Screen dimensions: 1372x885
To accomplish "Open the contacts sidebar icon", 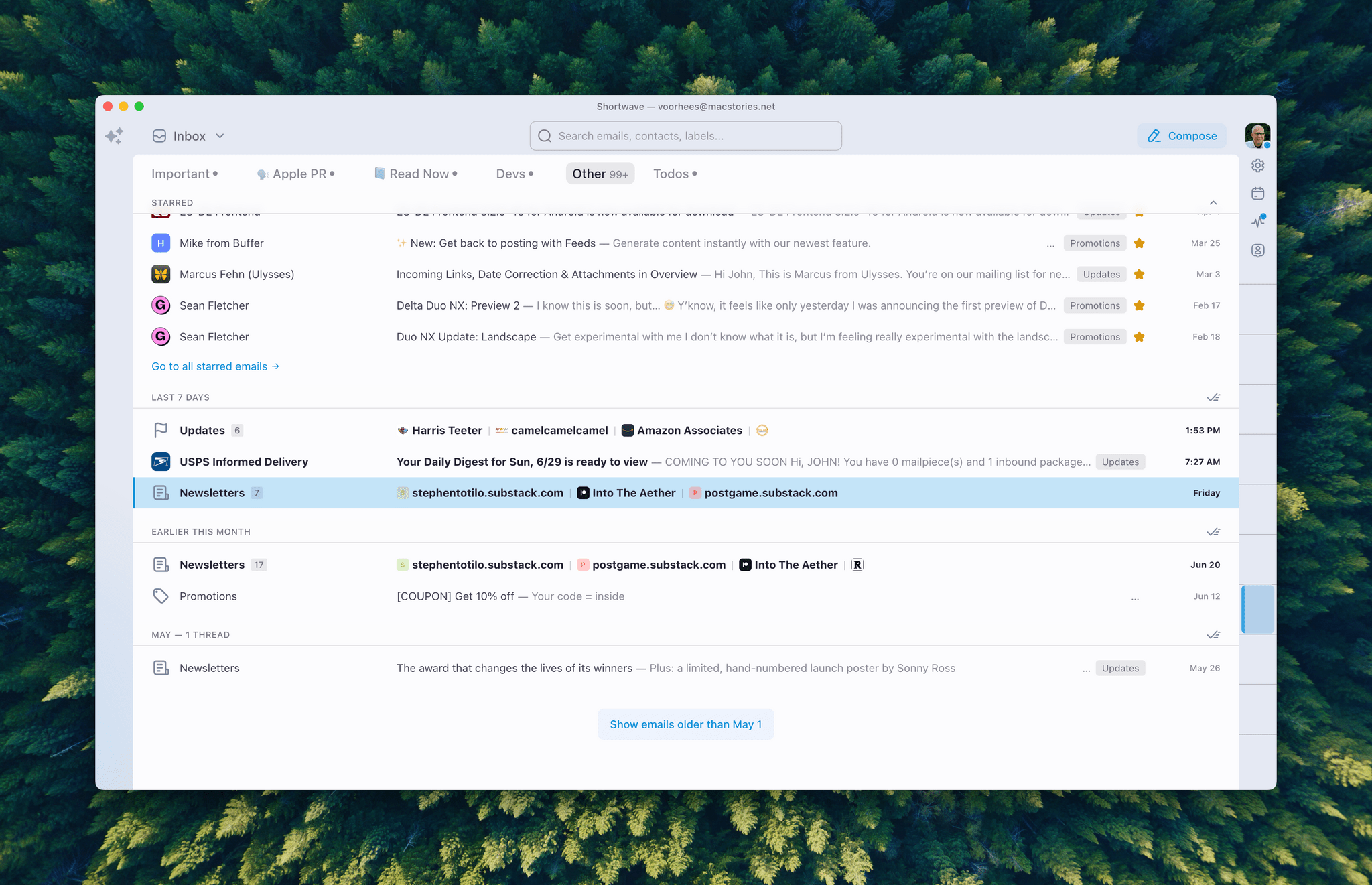I will coord(1257,250).
